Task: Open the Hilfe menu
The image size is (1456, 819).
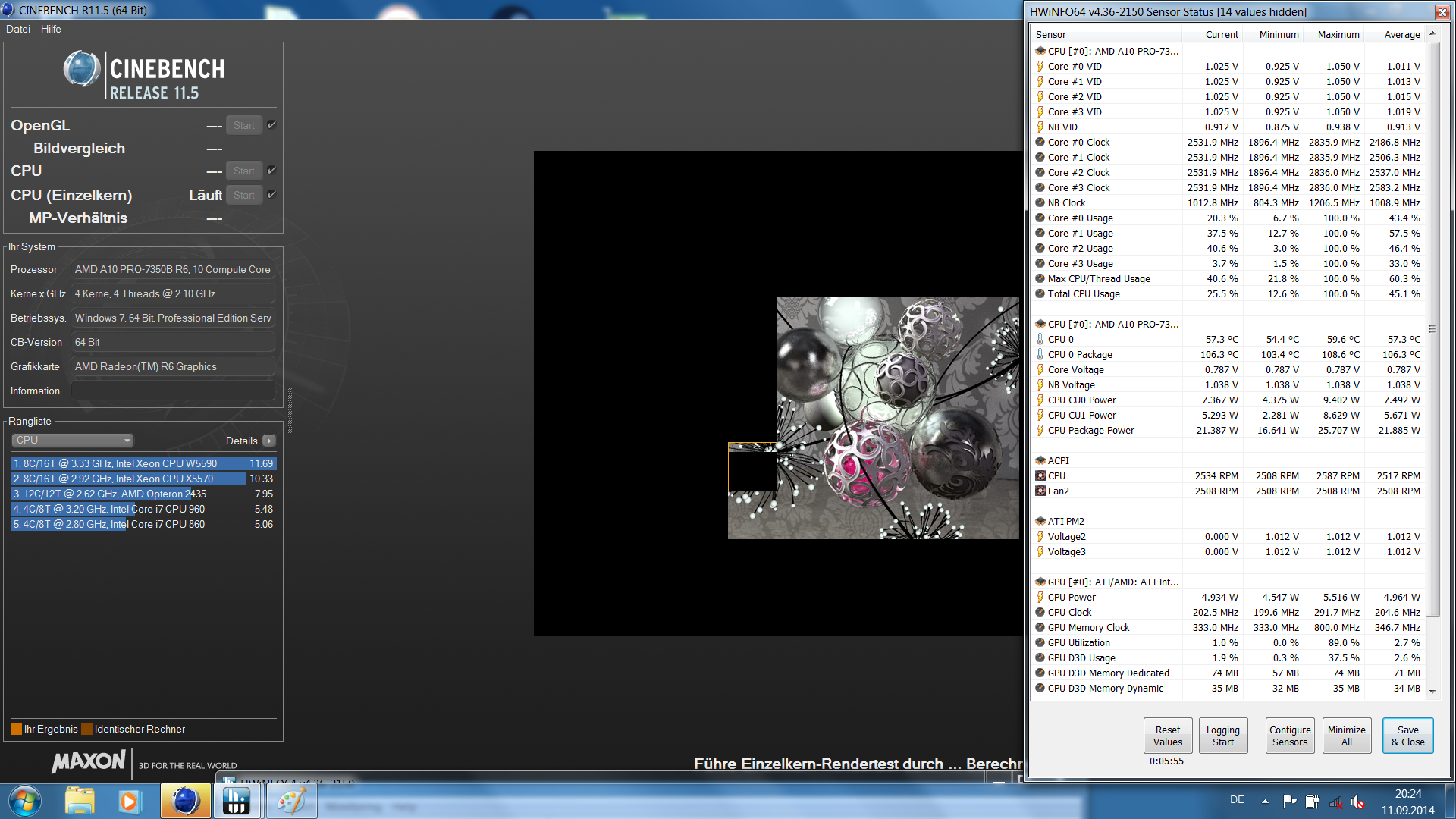Action: pos(51,29)
